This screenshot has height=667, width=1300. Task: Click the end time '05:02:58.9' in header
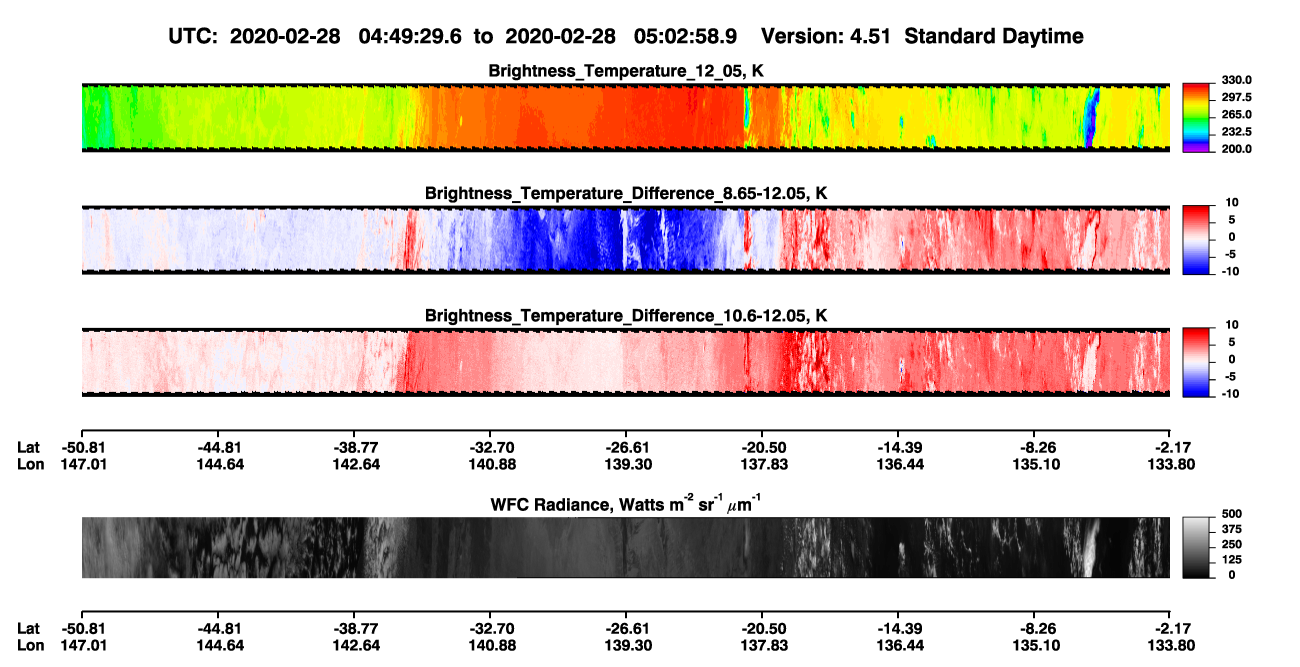pyautogui.click(x=686, y=37)
